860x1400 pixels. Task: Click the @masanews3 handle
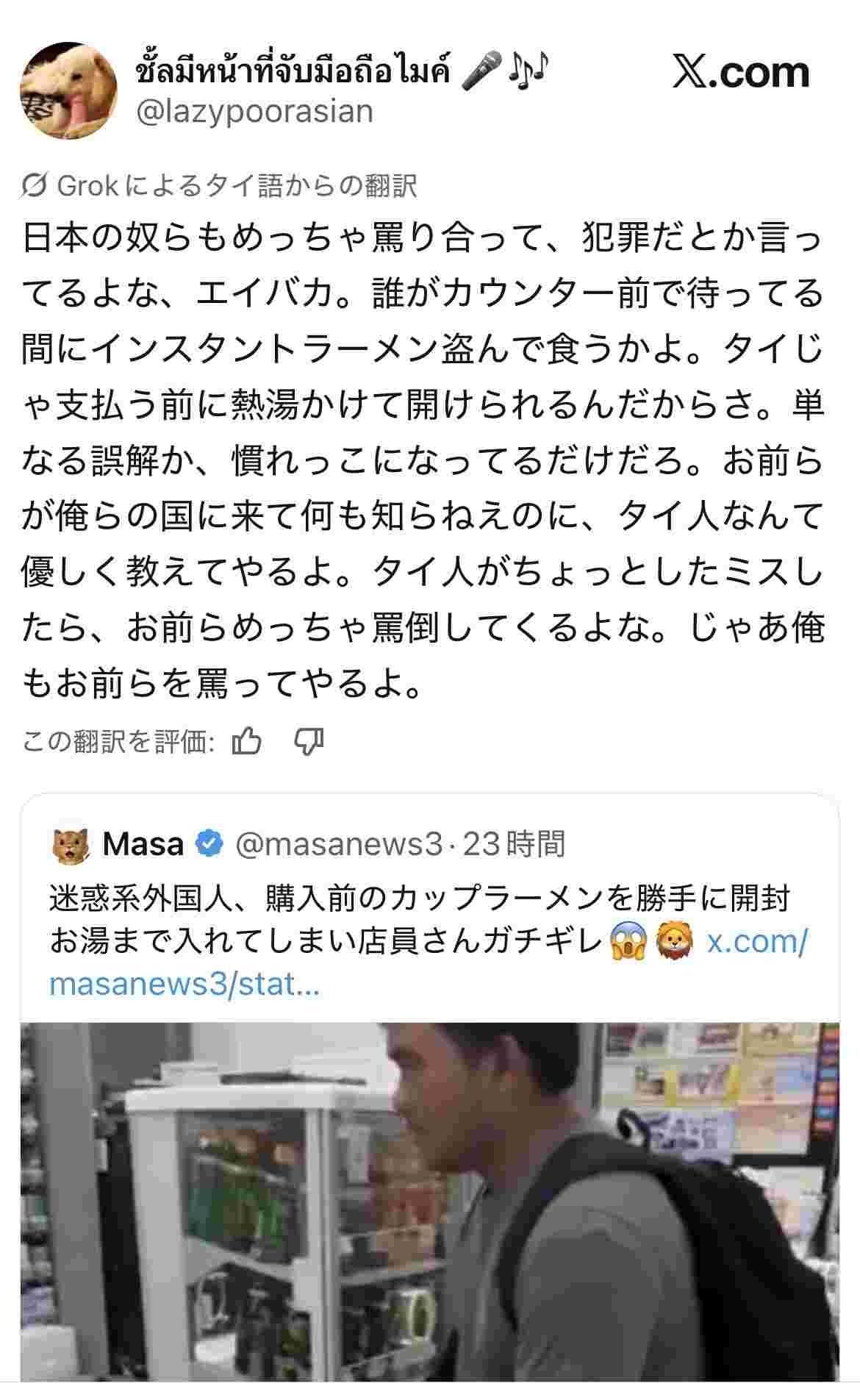point(339,844)
